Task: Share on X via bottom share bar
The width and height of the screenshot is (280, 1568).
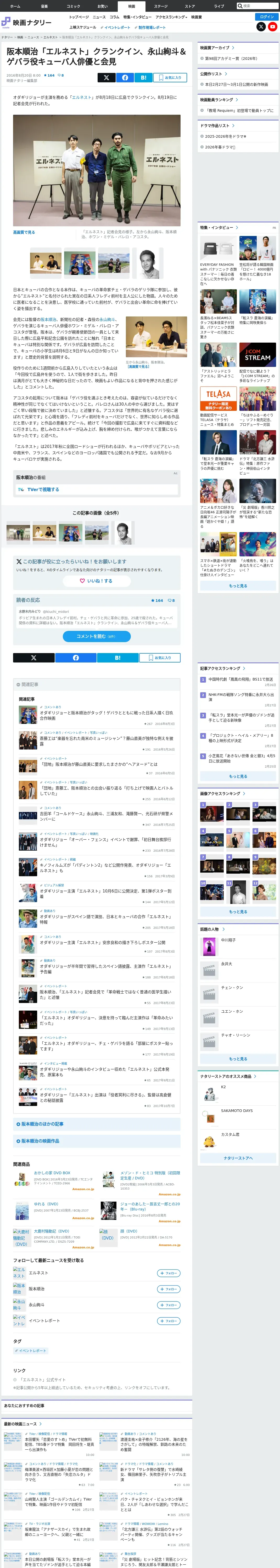Action: [33, 658]
